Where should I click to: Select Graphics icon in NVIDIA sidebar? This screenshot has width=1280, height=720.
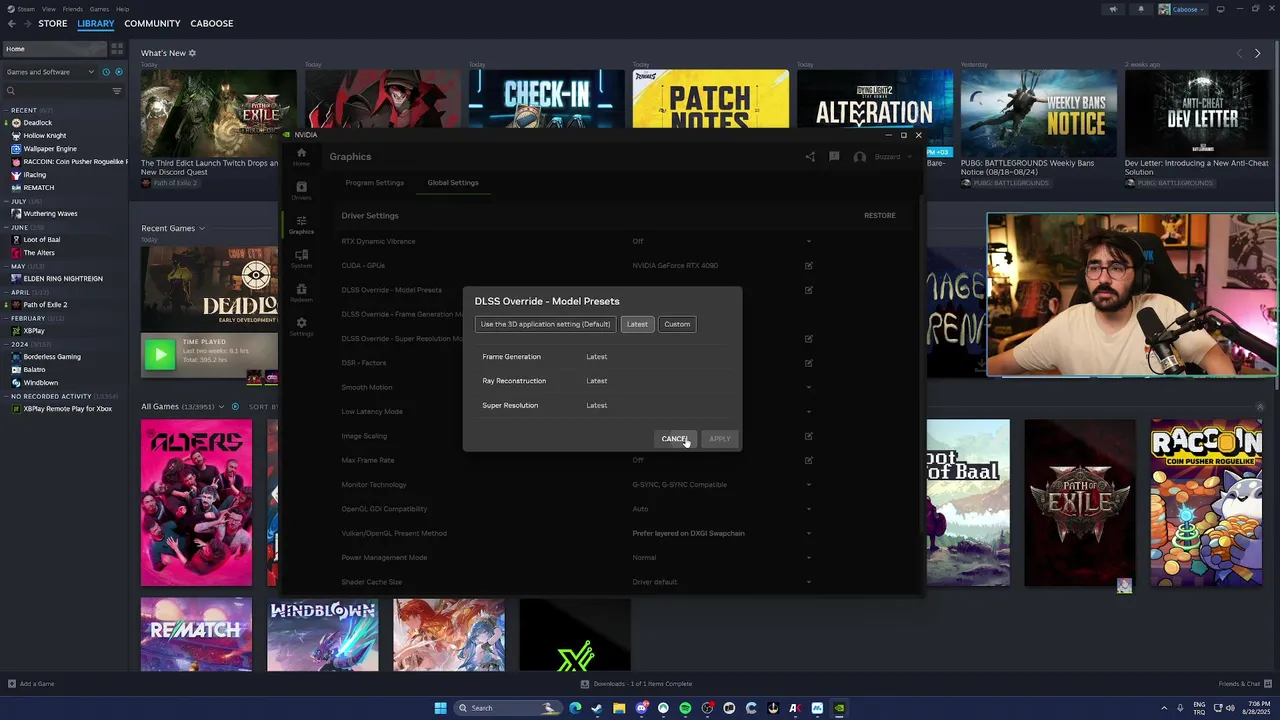tap(301, 224)
